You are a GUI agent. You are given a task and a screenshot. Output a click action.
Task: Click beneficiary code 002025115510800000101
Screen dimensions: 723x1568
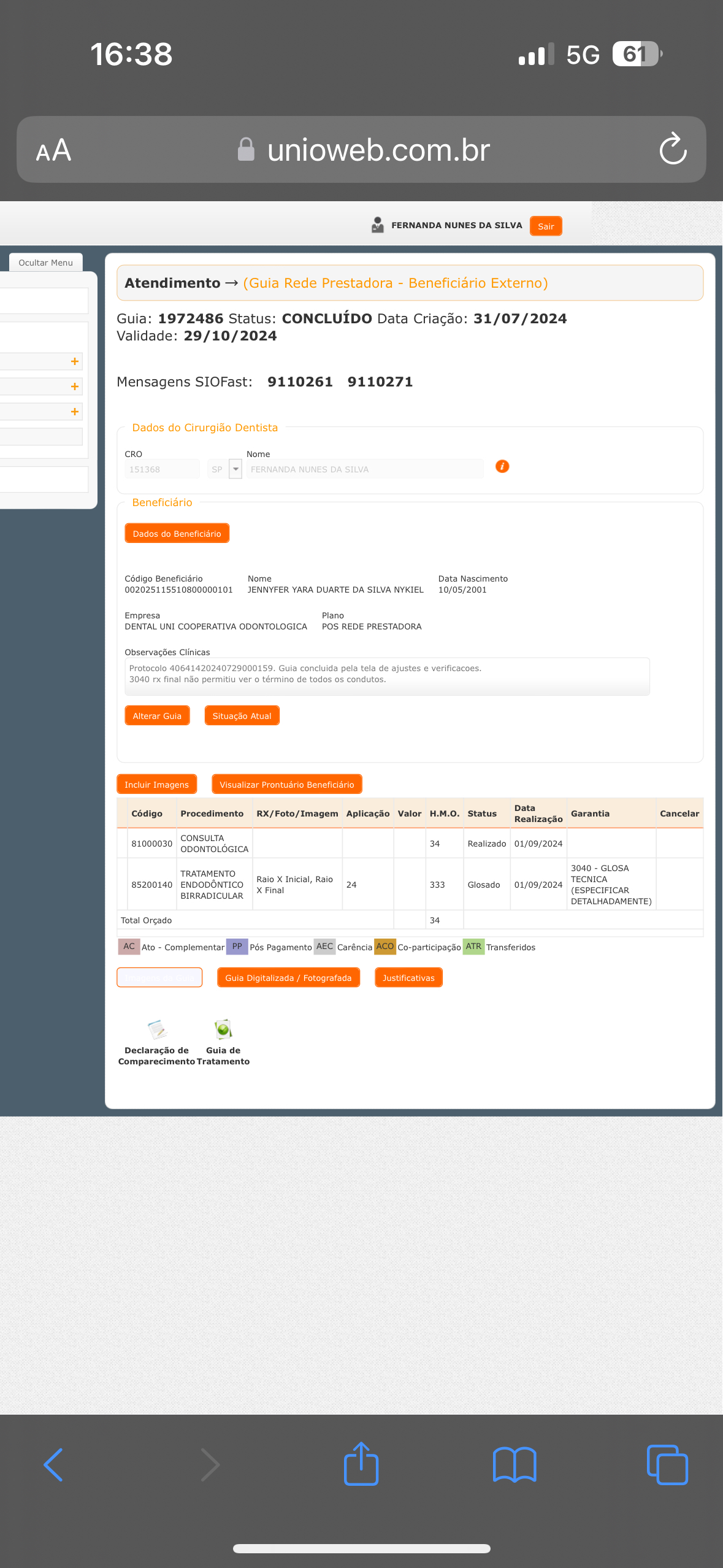tap(178, 590)
